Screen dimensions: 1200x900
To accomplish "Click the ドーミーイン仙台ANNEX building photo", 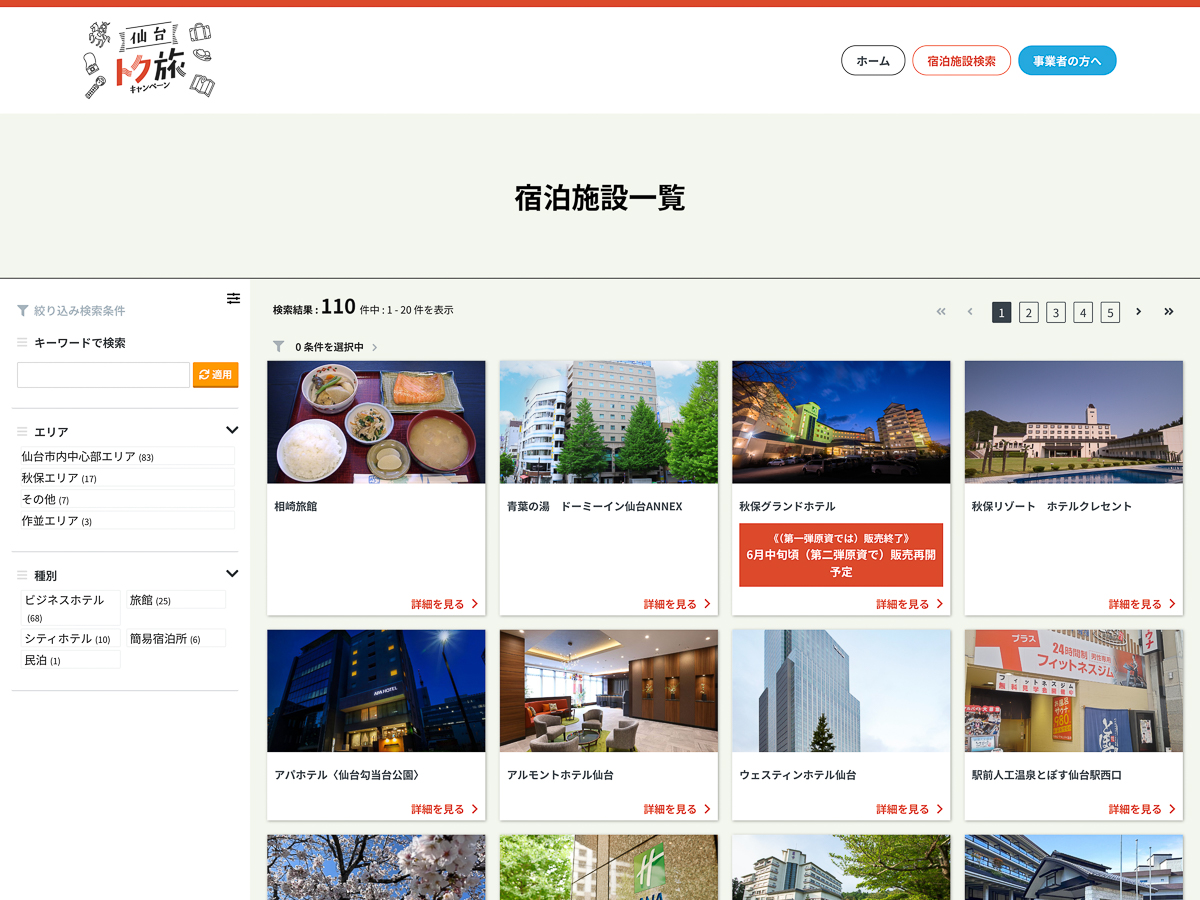I will [x=609, y=422].
